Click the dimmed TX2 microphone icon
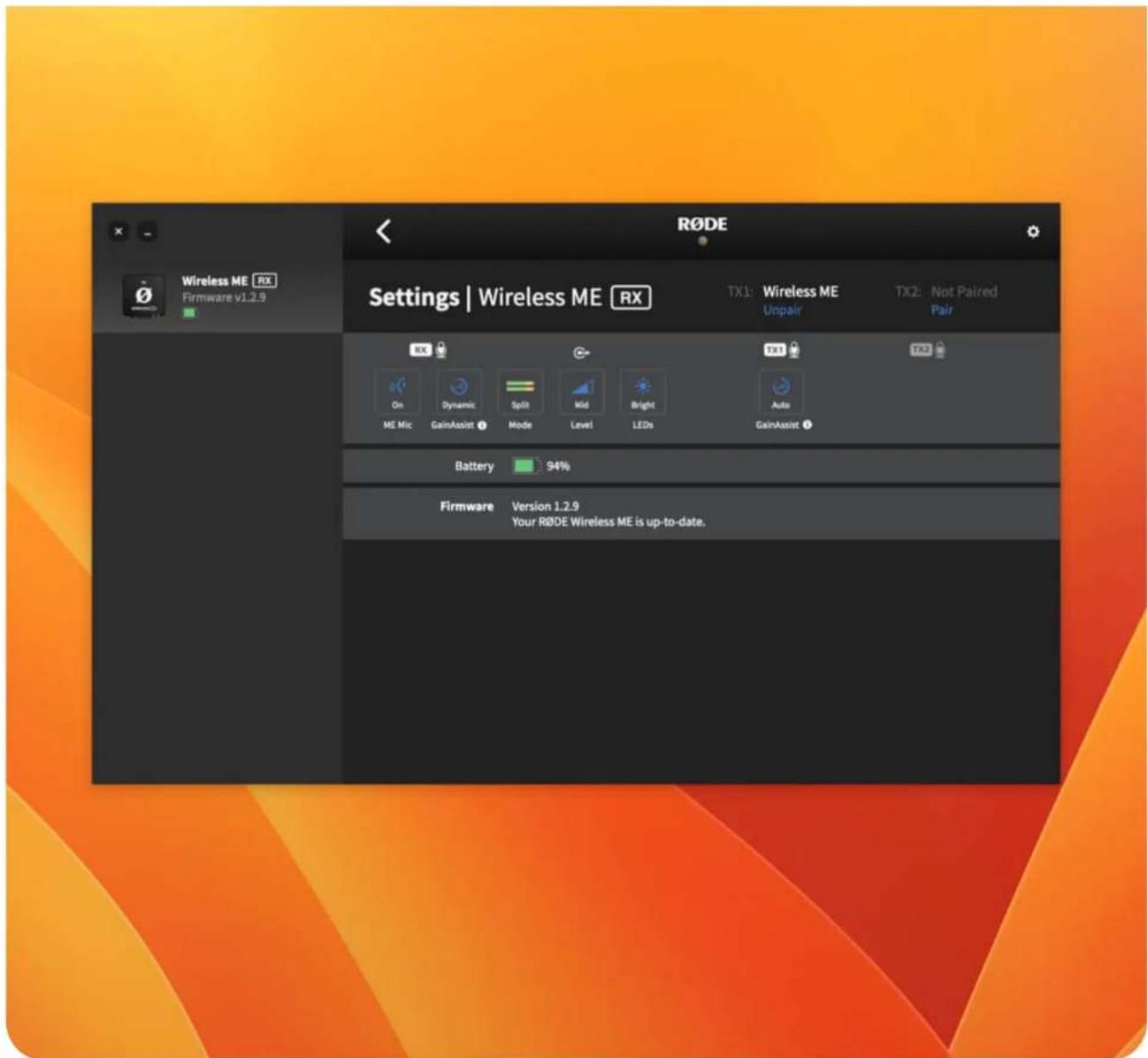This screenshot has height=1058, width=1148. [x=928, y=350]
